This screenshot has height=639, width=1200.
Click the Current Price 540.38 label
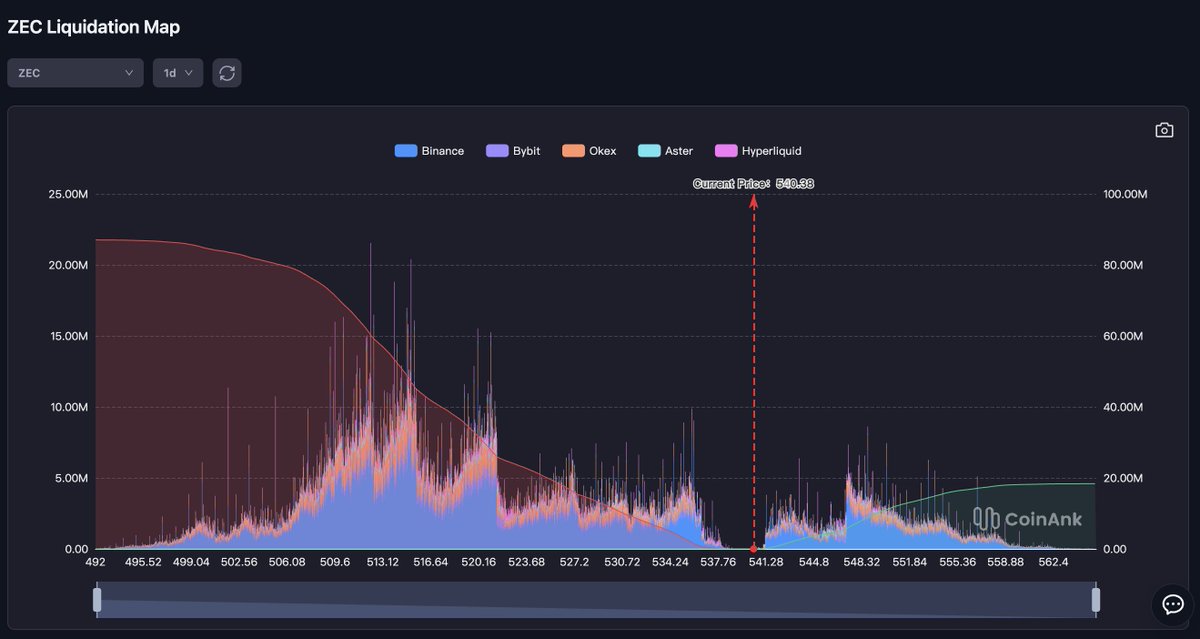753,184
